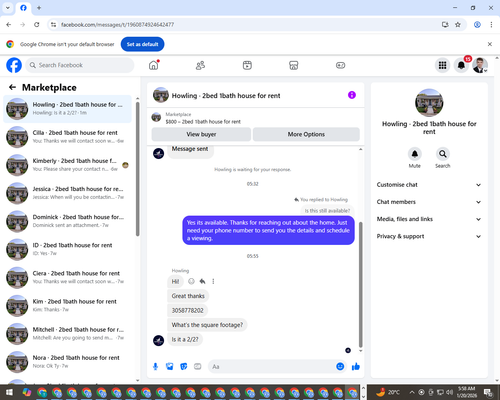Open the Dominick conversation
The width and height of the screenshot is (500, 400).
point(67,221)
